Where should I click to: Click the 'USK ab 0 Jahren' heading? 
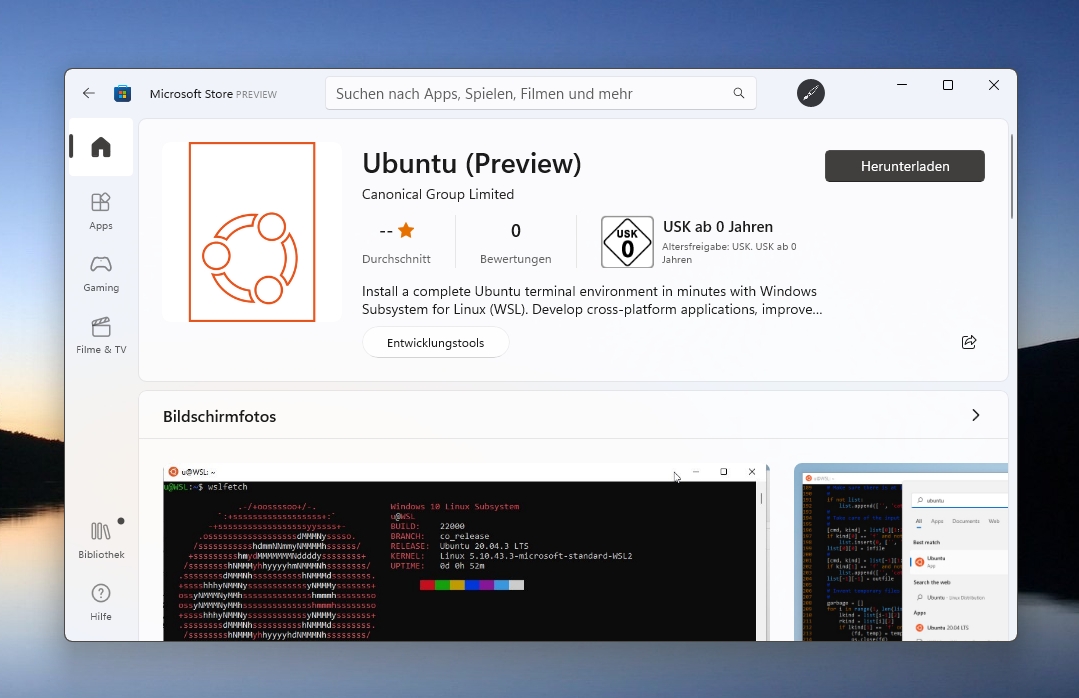(718, 226)
